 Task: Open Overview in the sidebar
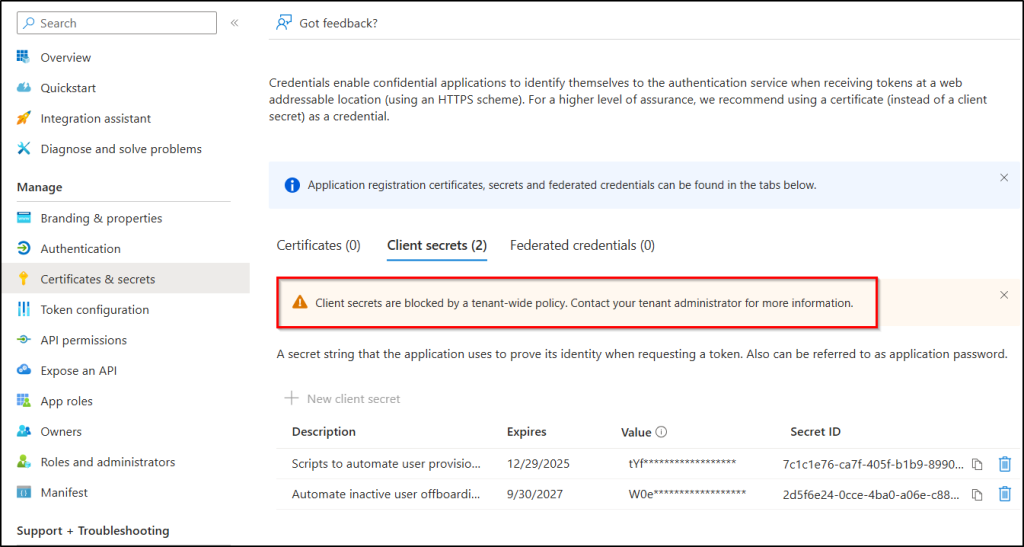tap(65, 58)
